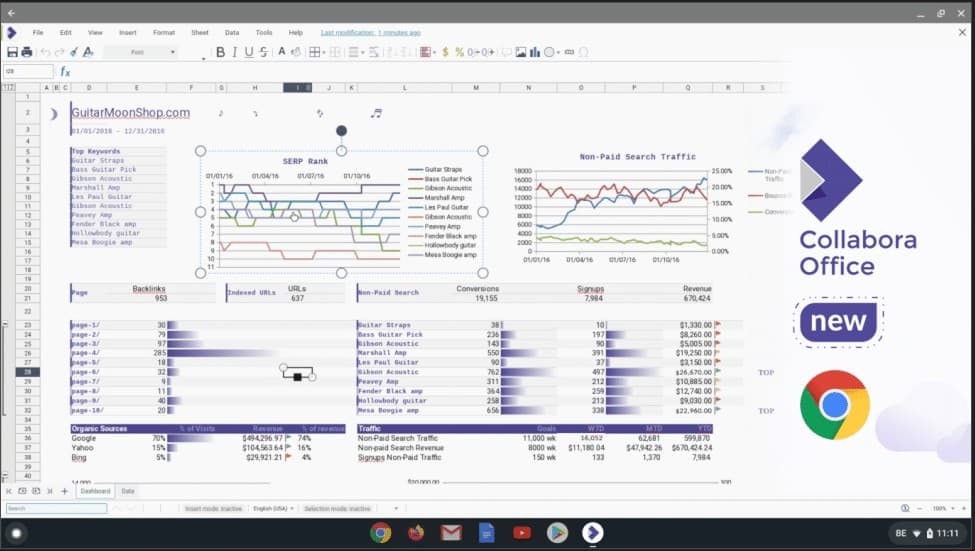The width and height of the screenshot is (975, 551).
Task: Insert a comment from toolbar
Action: pyautogui.click(x=506, y=52)
